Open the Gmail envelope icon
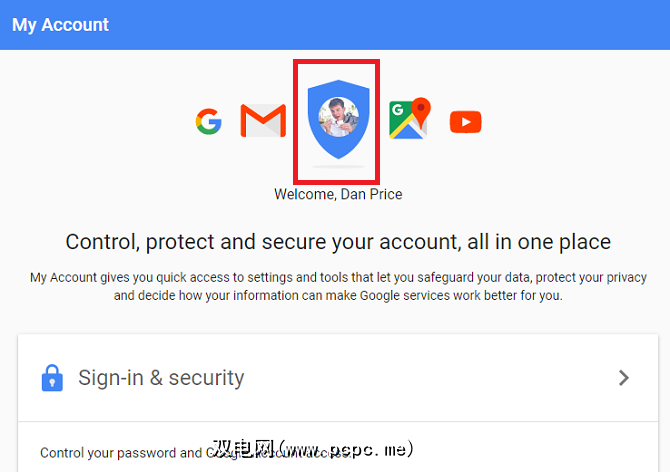The width and height of the screenshot is (670, 472). click(x=263, y=122)
